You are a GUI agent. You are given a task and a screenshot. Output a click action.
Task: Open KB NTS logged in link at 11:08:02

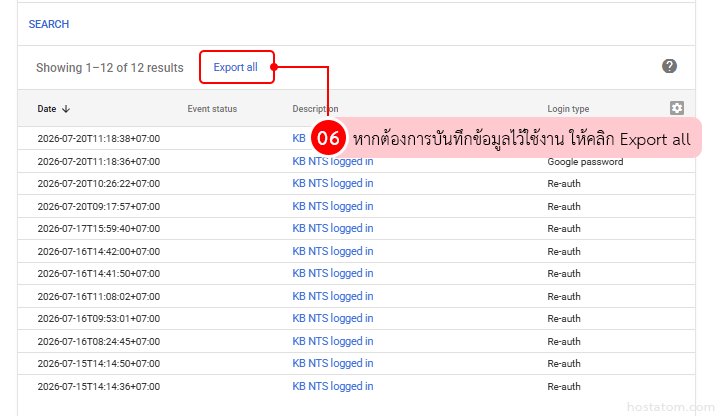click(333, 296)
